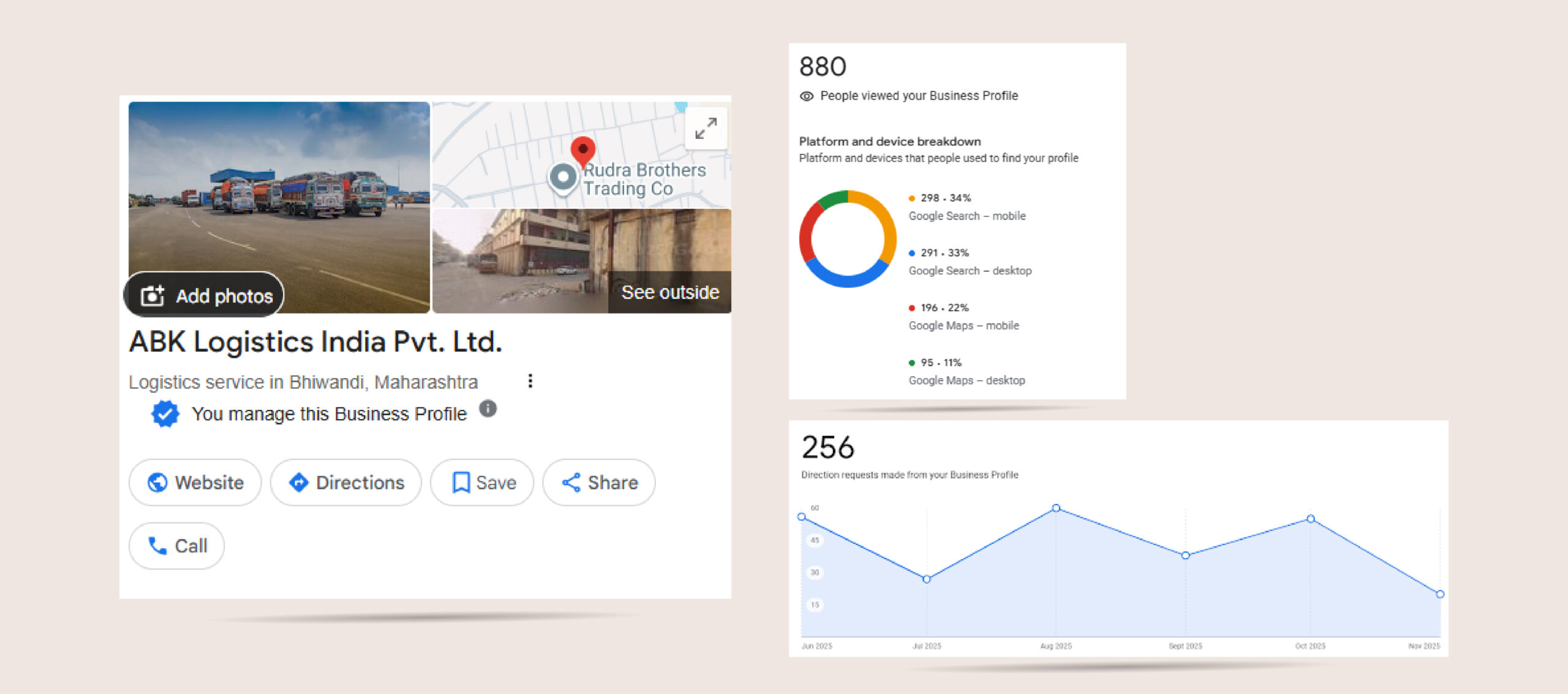Select the Nov 2025 data point on the chart
The image size is (1568, 694).
click(1440, 594)
